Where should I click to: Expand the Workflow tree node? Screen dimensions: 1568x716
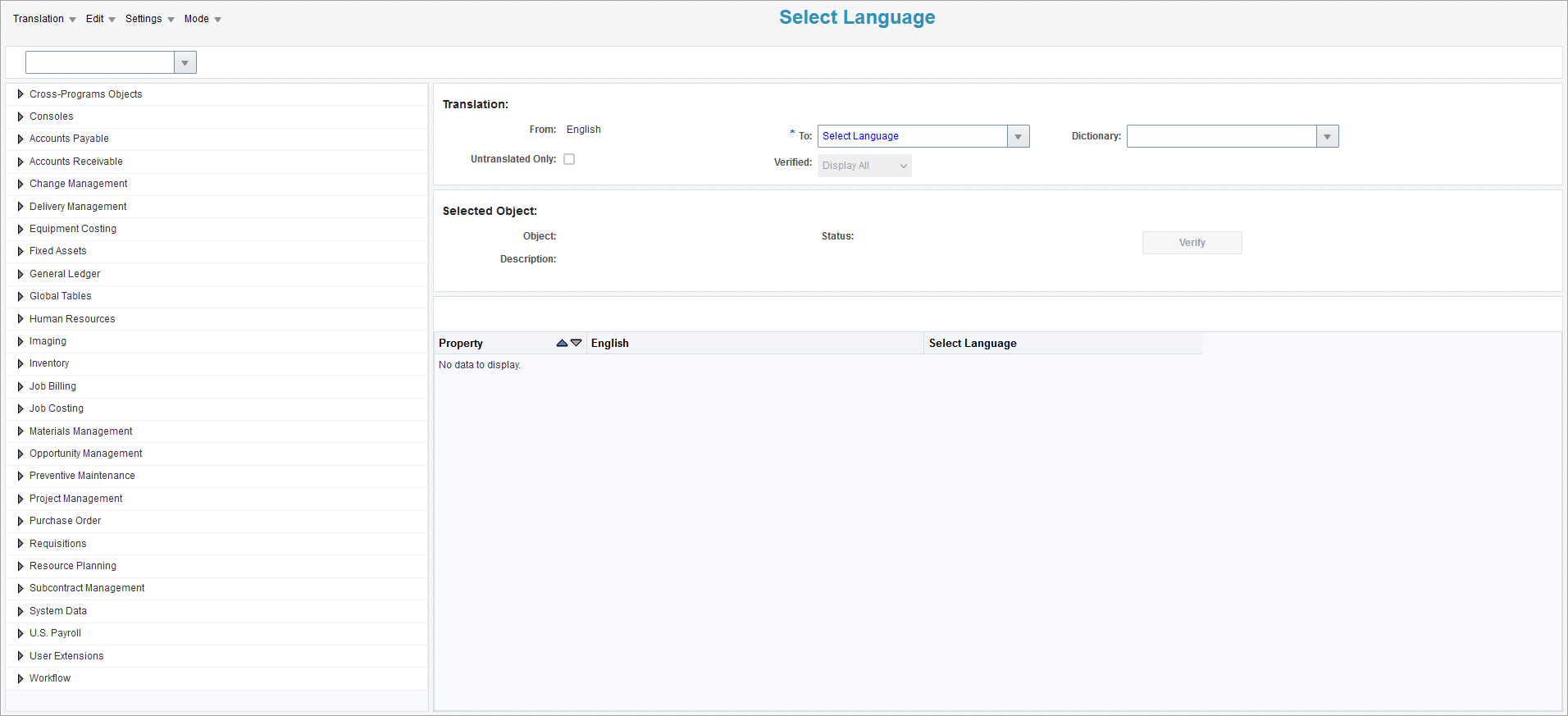tap(21, 678)
